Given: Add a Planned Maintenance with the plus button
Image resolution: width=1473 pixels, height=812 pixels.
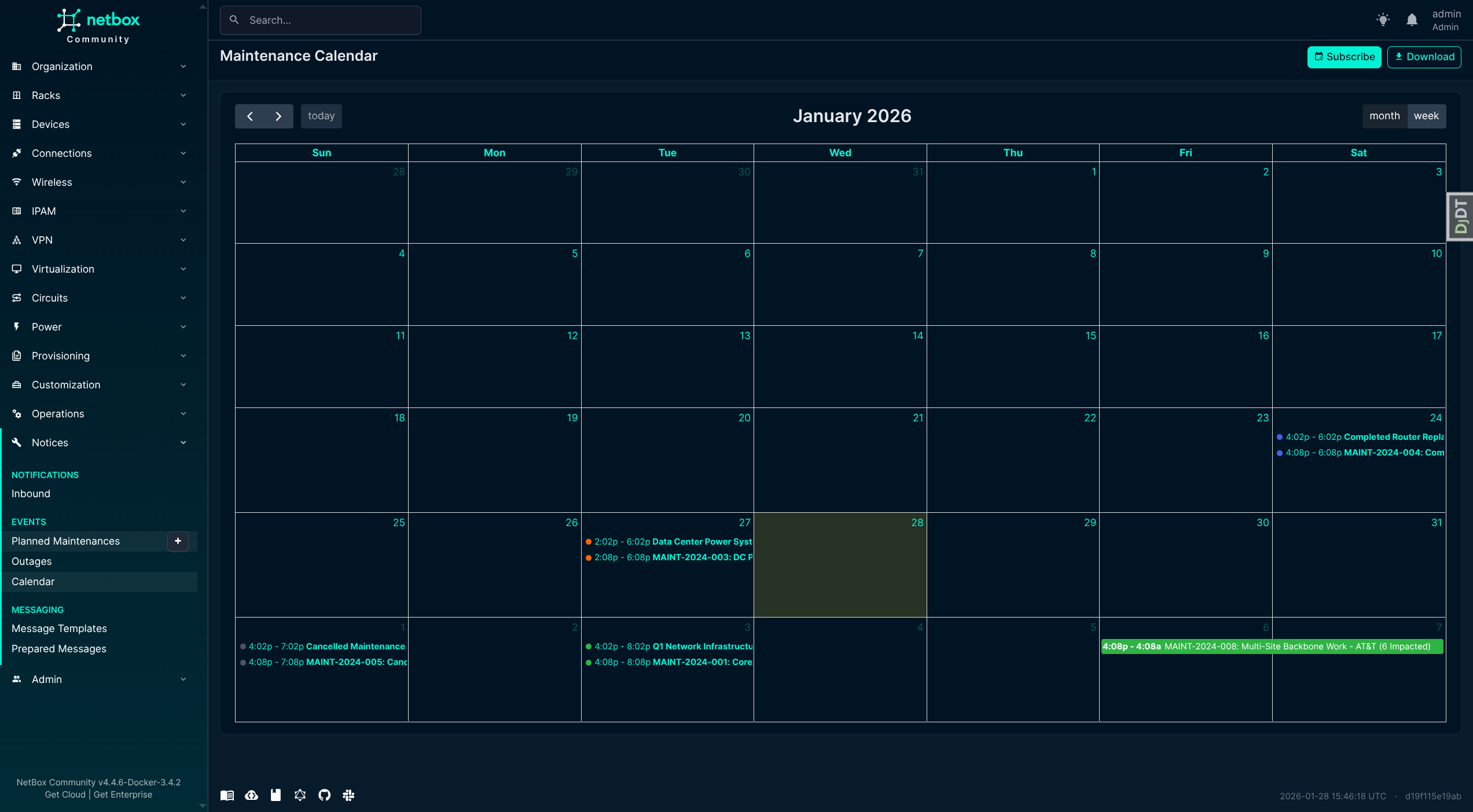Looking at the screenshot, I should tap(178, 542).
